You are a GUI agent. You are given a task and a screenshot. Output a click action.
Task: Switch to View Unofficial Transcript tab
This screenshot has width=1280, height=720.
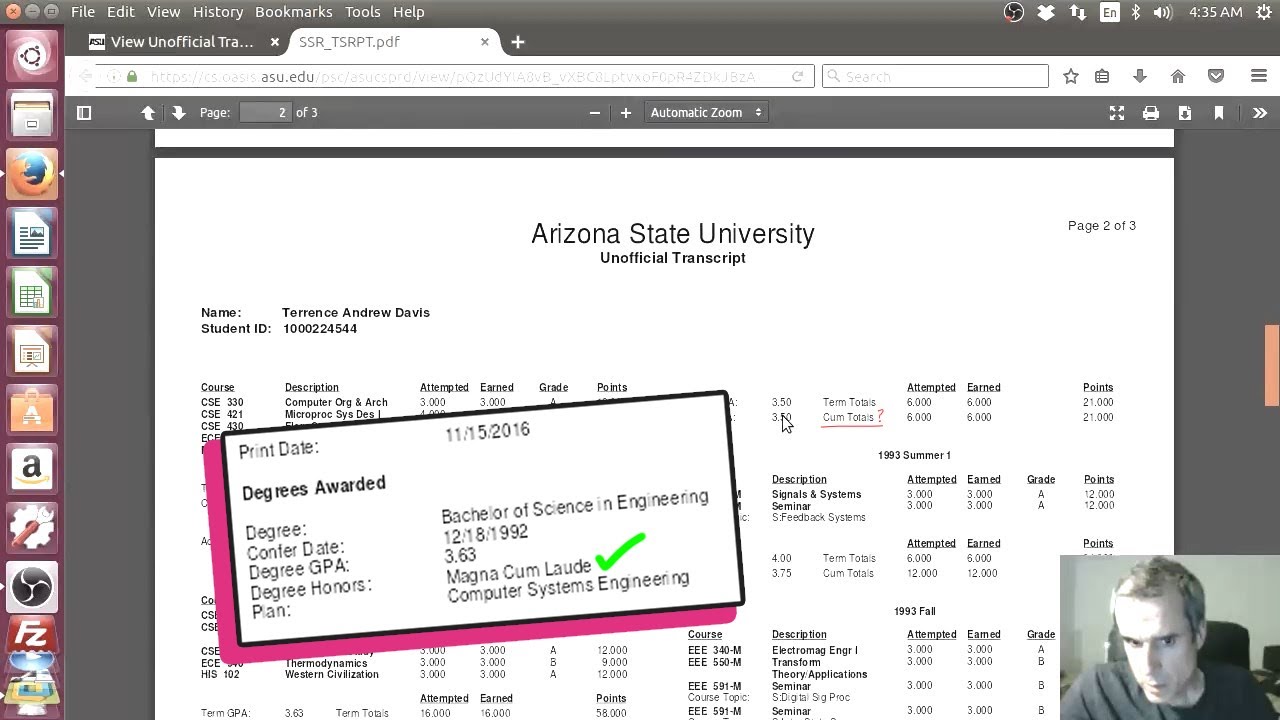[182, 42]
